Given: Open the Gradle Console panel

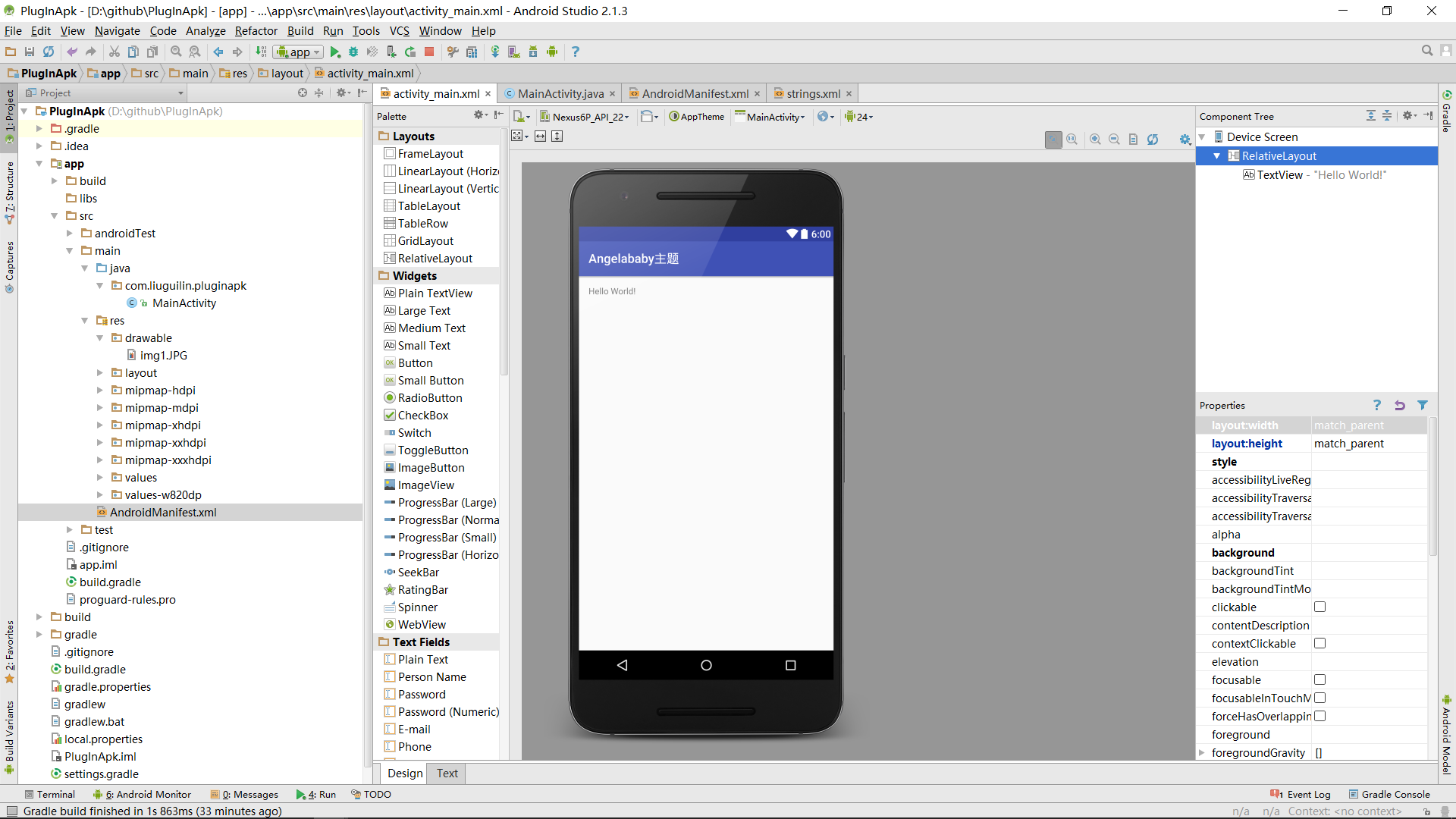Looking at the screenshot, I should point(1389,795).
